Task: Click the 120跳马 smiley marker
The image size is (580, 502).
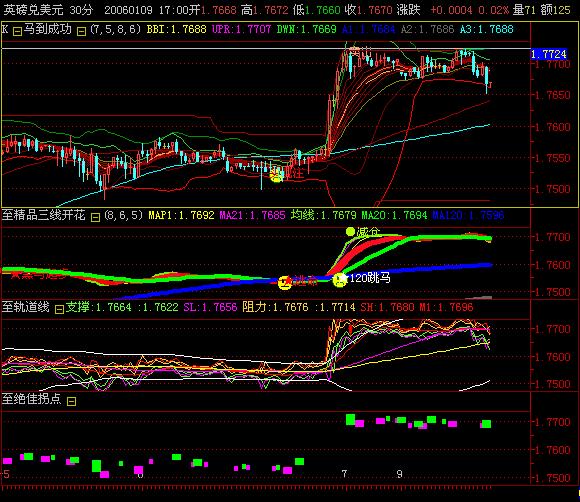Action: click(340, 280)
